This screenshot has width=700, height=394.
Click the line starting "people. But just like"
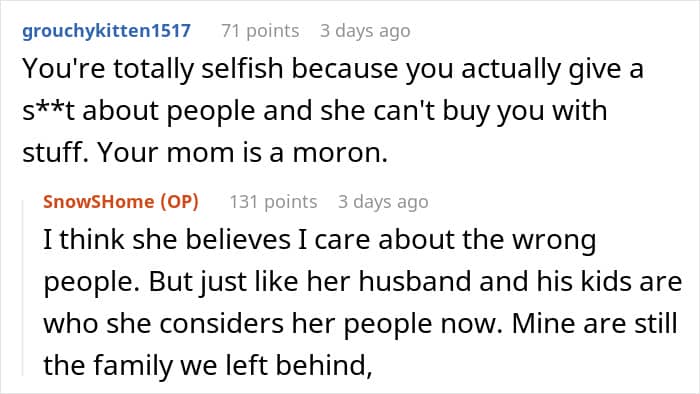[362, 282]
